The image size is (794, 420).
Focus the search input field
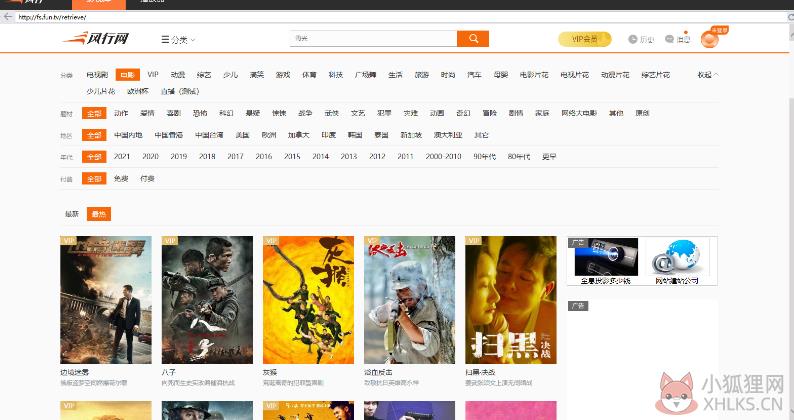(x=373, y=39)
